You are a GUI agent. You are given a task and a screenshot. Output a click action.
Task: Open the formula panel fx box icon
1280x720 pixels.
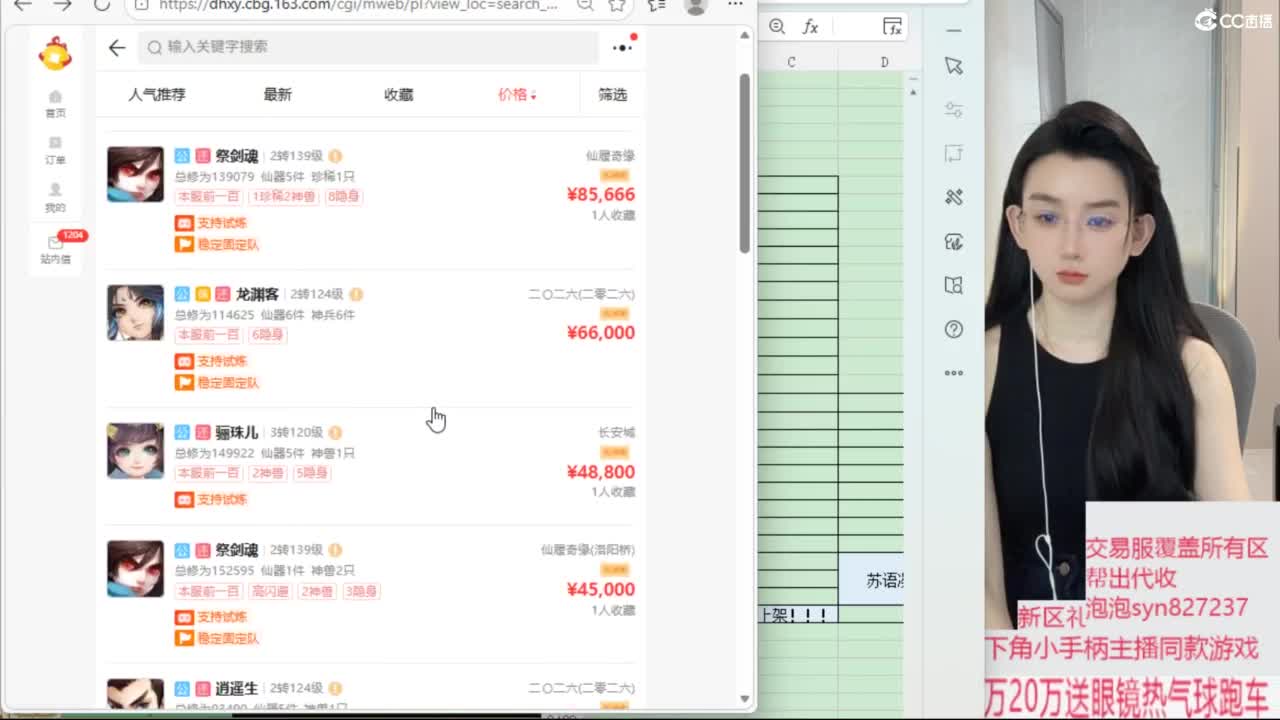point(892,27)
